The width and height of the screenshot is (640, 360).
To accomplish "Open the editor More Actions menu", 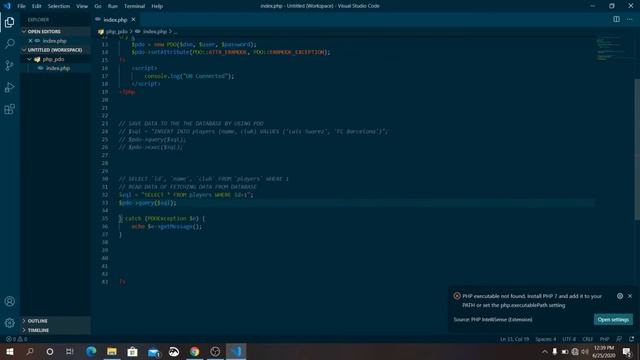I will pos(629,19).
